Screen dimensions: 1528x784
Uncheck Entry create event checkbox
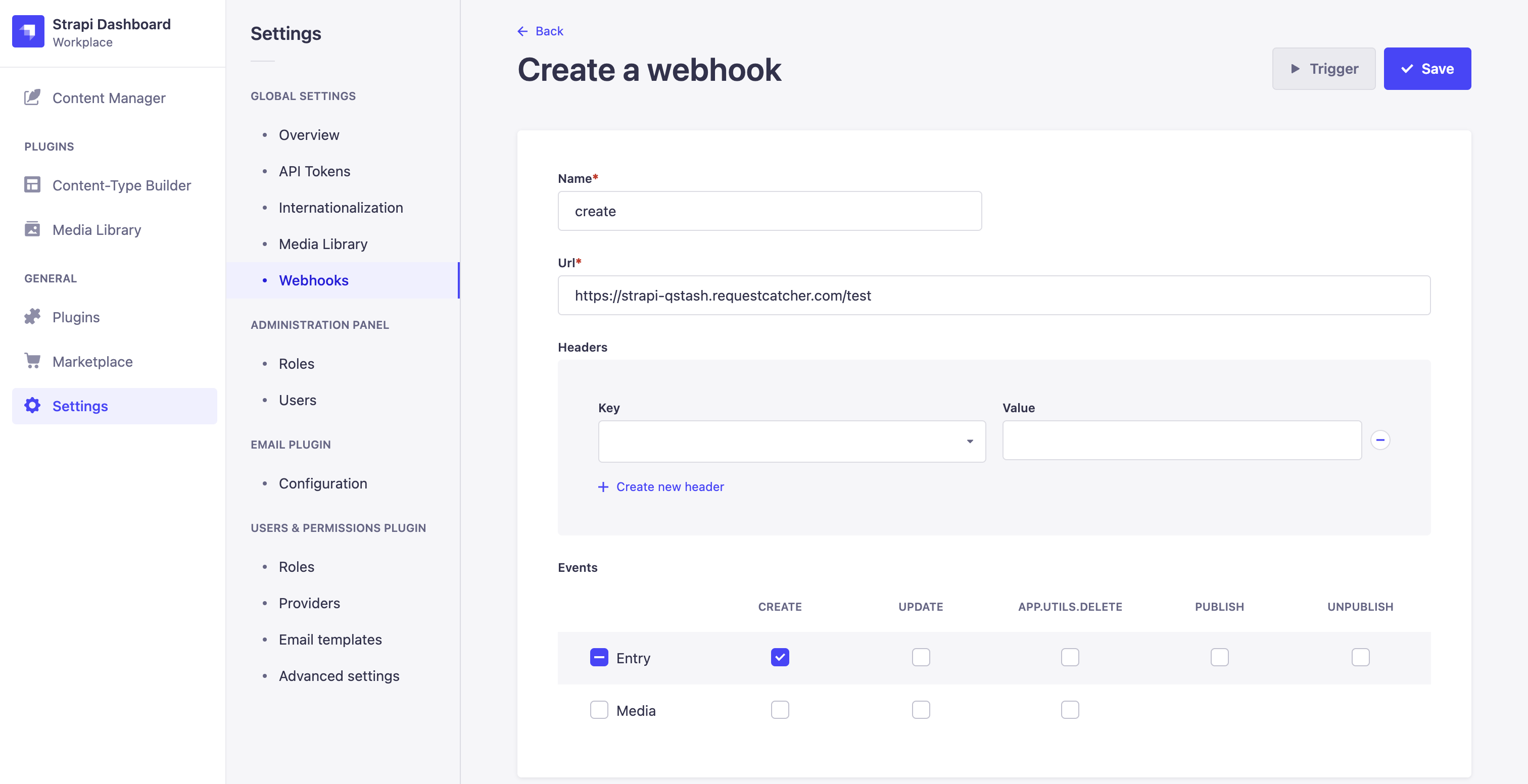780,657
